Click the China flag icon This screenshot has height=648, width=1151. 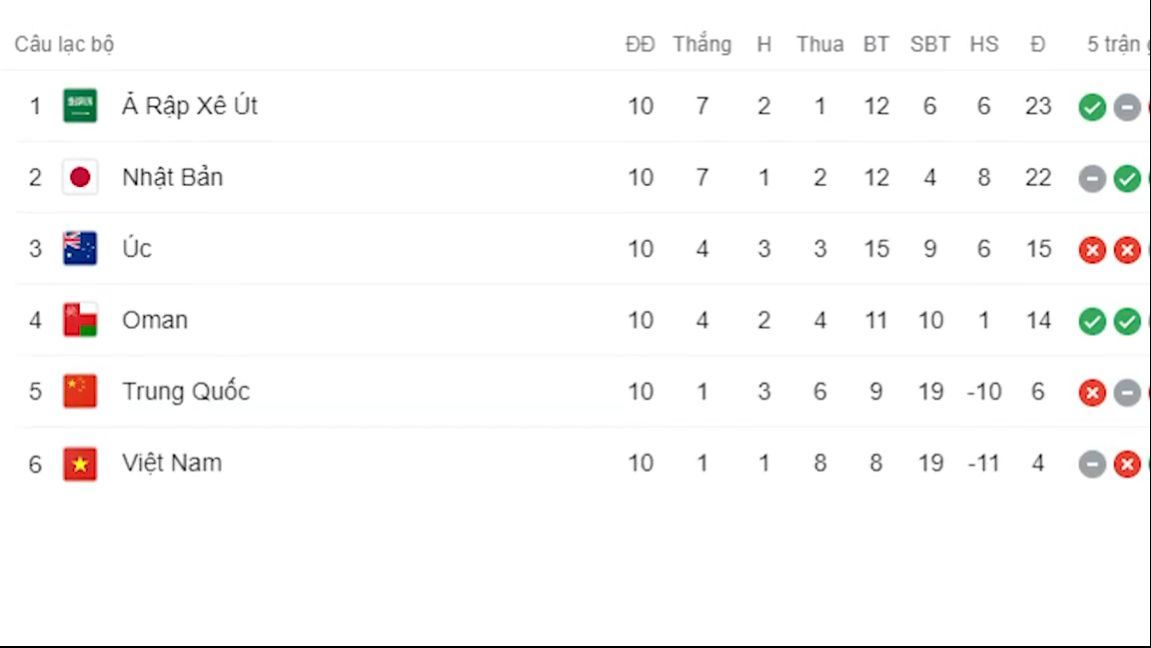pyautogui.click(x=80, y=391)
